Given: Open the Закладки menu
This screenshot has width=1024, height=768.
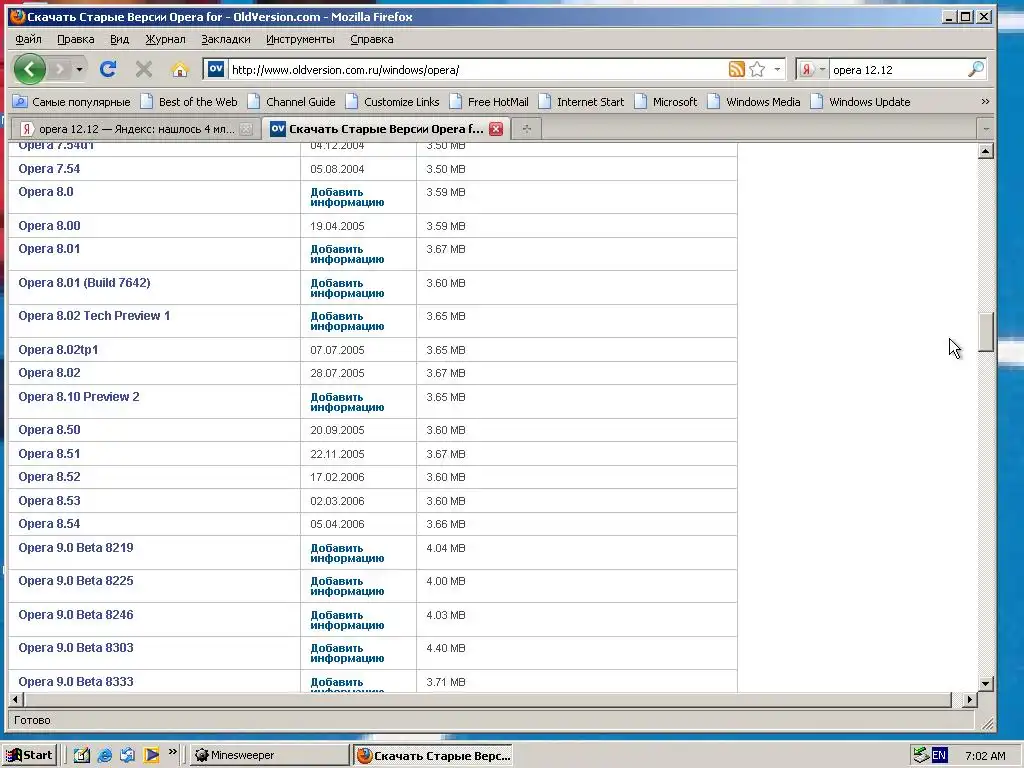Looking at the screenshot, I should pos(226,39).
